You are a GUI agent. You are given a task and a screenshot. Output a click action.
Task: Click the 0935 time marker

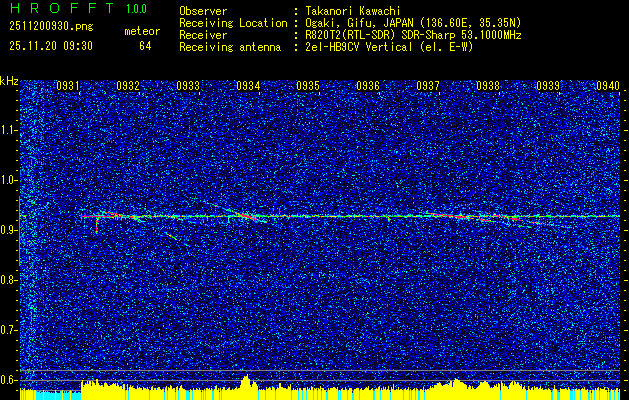tap(308, 85)
